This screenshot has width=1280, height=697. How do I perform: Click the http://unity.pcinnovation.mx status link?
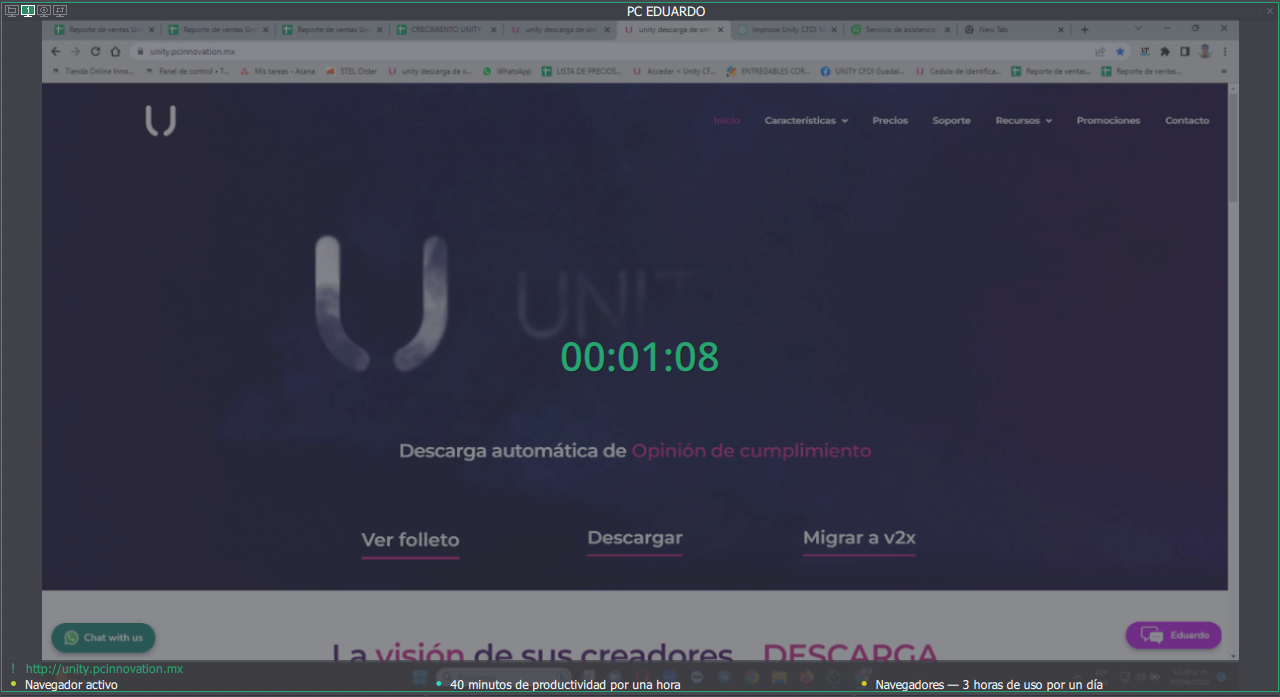104,669
